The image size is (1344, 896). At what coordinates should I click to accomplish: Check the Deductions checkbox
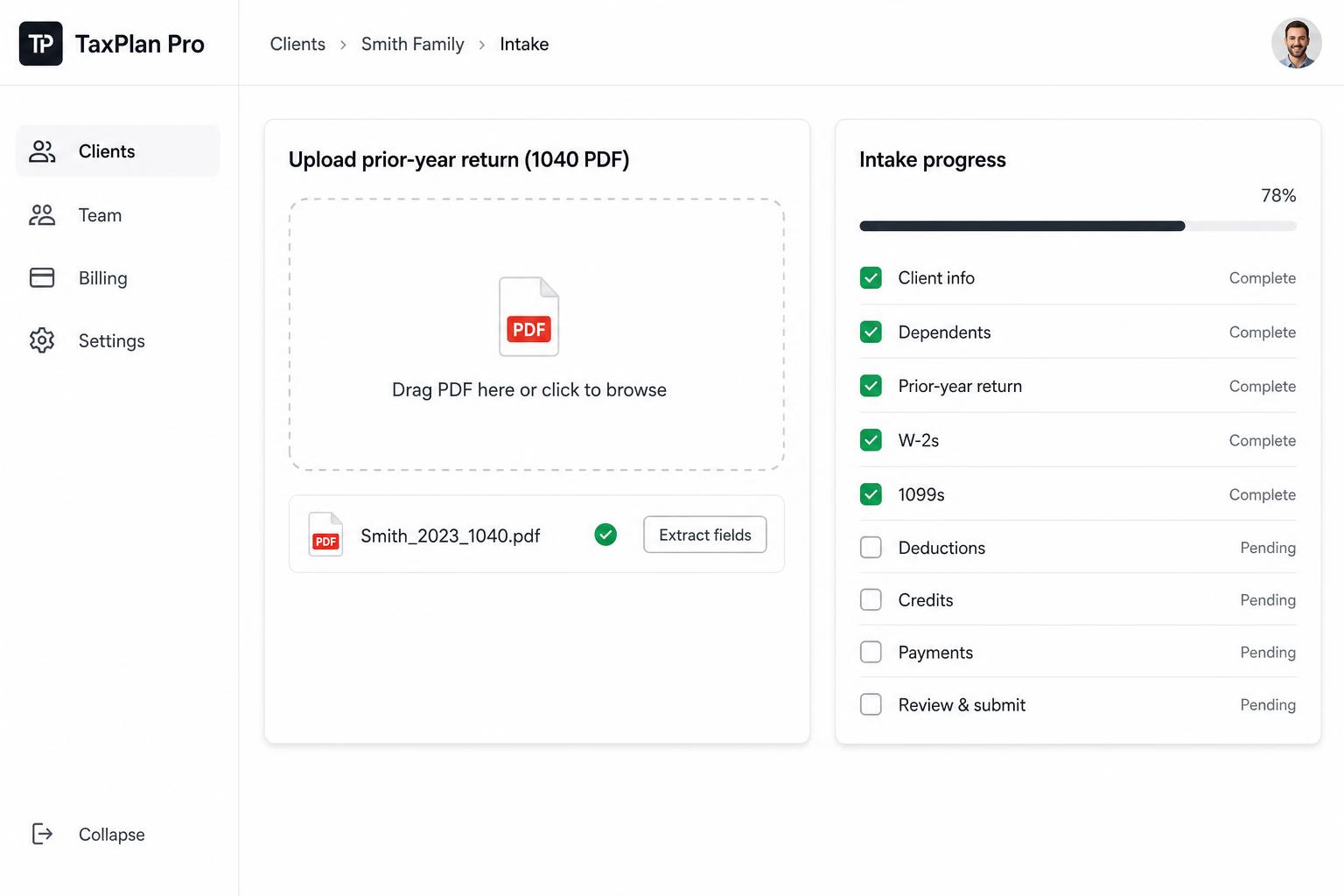871,548
